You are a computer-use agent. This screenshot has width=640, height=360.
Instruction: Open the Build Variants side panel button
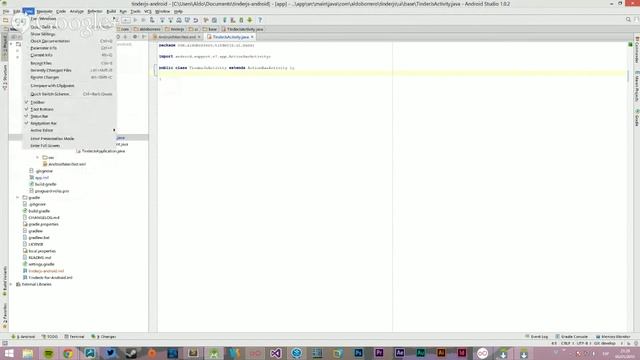click(x=5, y=281)
